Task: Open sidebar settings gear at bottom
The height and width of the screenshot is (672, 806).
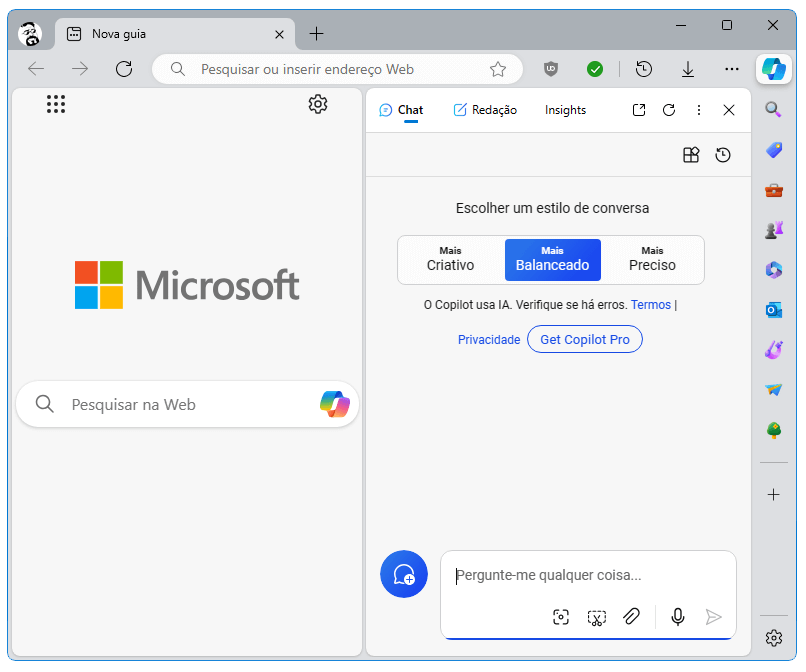Action: pos(774,638)
